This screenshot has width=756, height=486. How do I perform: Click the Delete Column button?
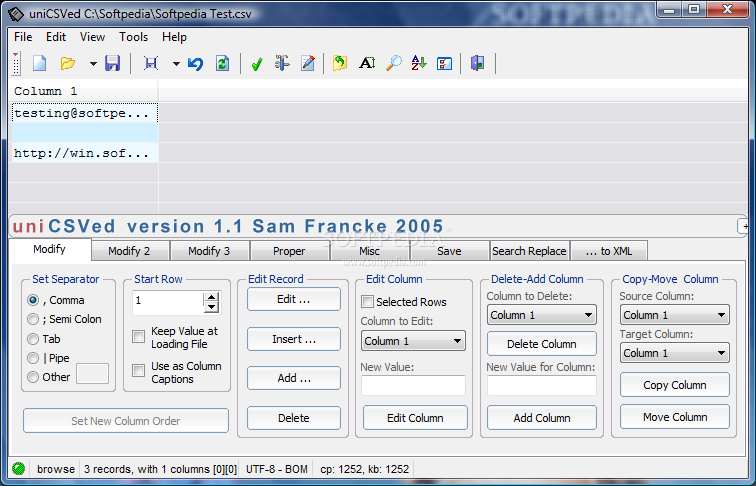[541, 344]
